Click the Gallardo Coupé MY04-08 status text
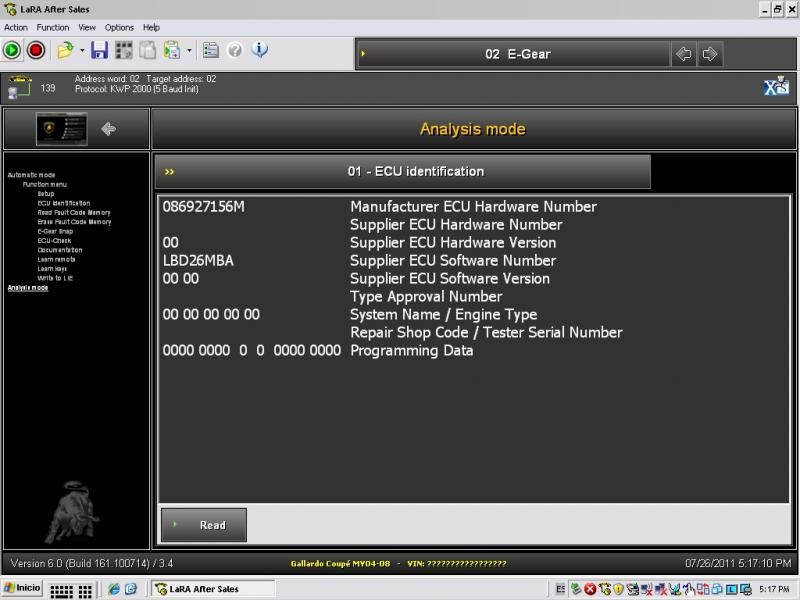800x600 pixels. pyautogui.click(x=340, y=564)
